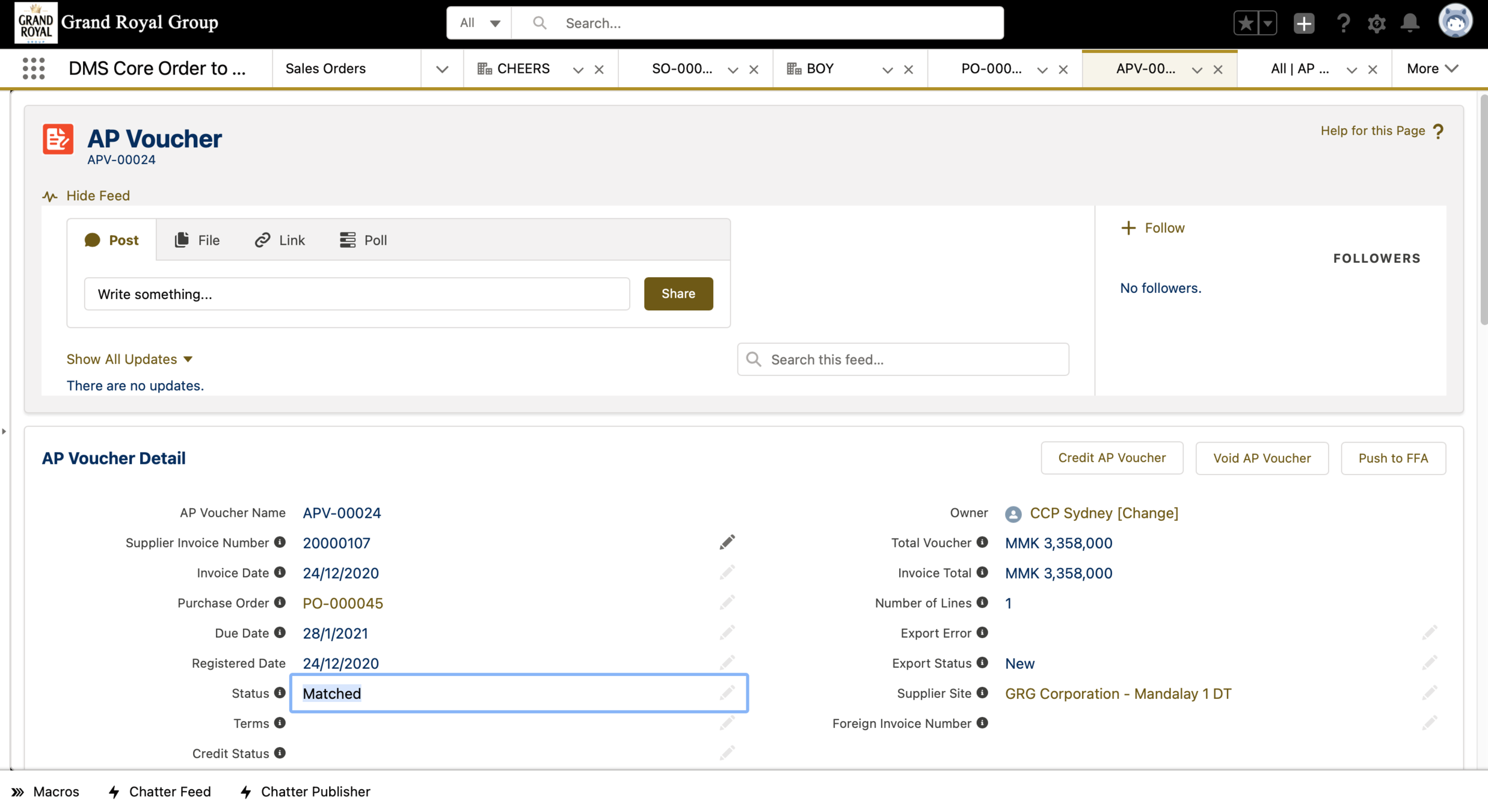
Task: Switch to the CHEERS tab
Action: (x=522, y=69)
